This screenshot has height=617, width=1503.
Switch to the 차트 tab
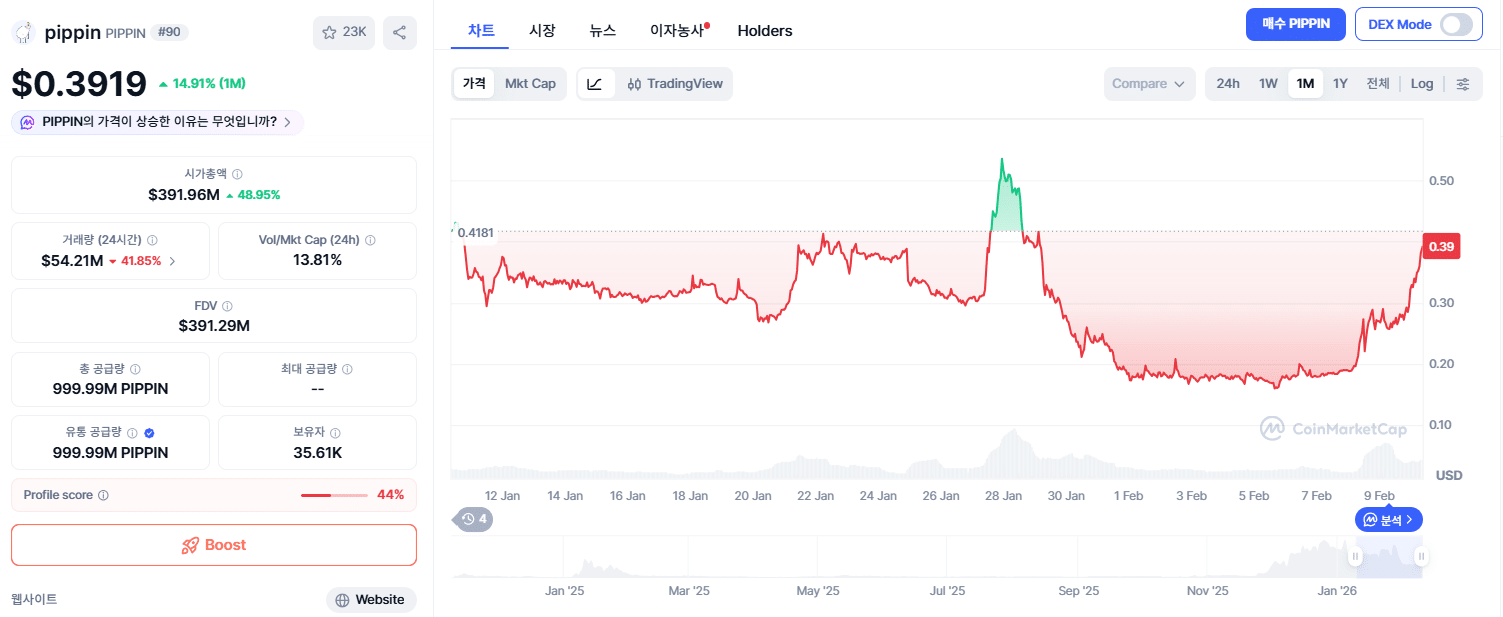481,30
